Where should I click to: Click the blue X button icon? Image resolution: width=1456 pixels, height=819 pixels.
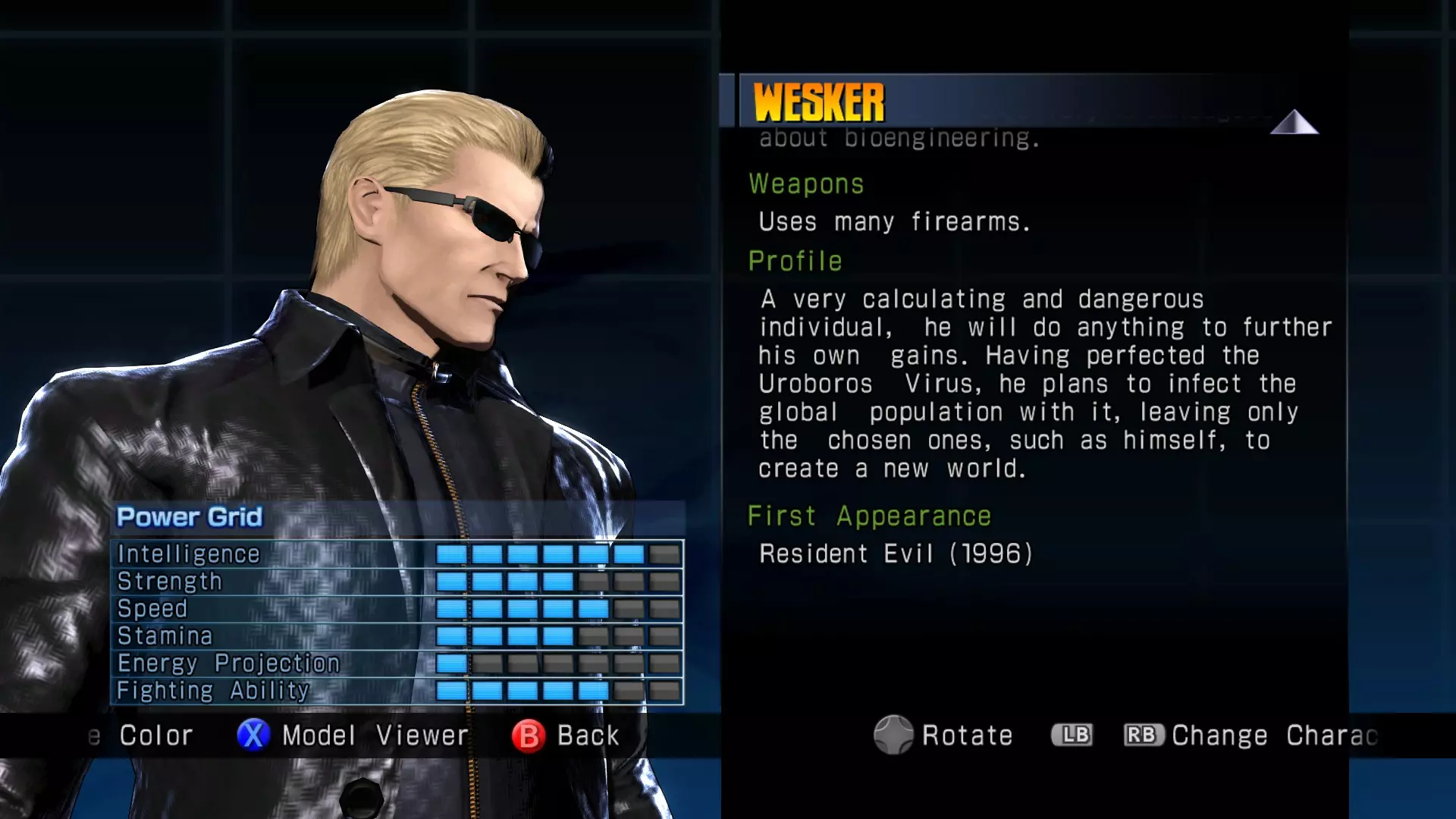[253, 735]
